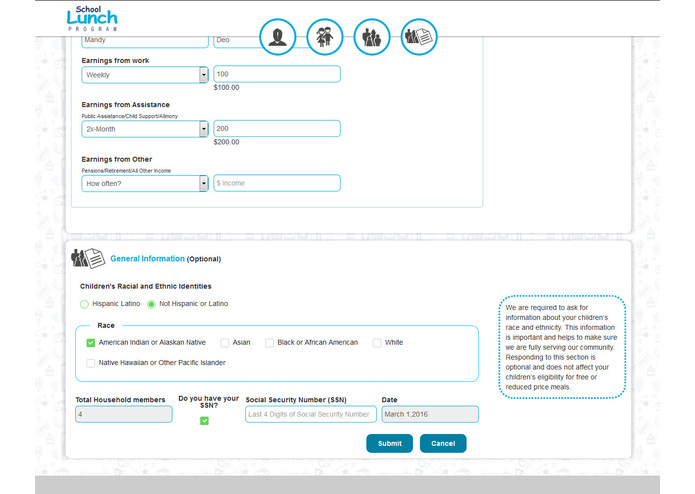This screenshot has width=695, height=494.
Task: Go to the family document step icon
Action: click(x=419, y=37)
